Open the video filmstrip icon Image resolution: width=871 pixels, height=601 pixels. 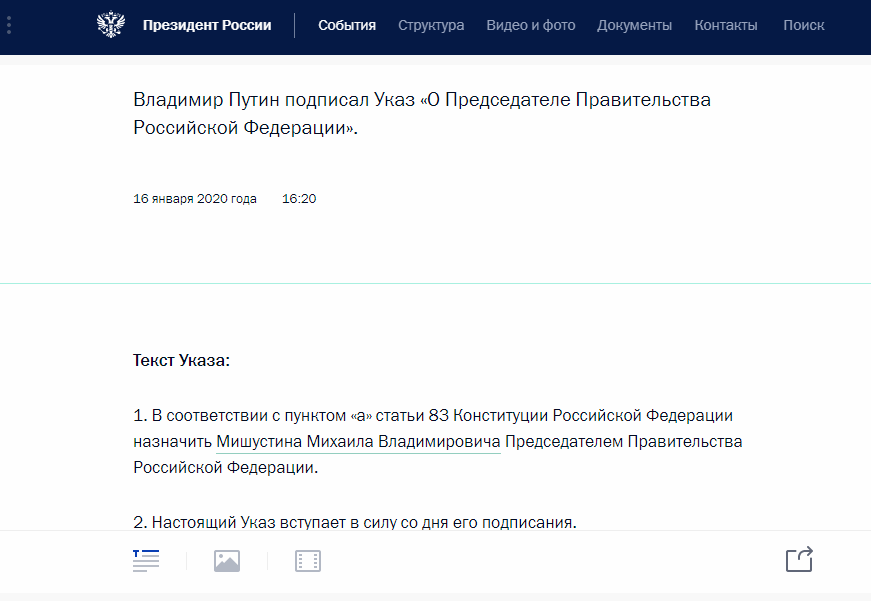pyautogui.click(x=308, y=561)
